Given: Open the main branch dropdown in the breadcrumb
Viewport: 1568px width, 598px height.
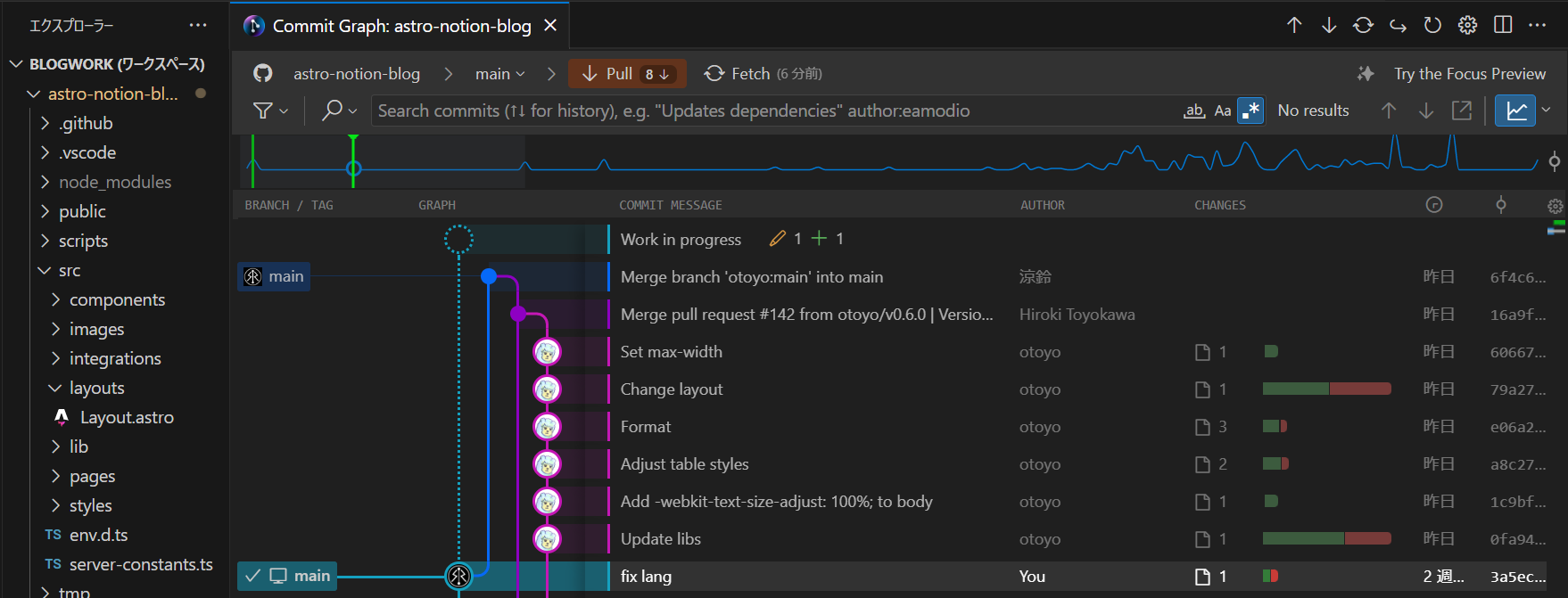Looking at the screenshot, I should tap(499, 74).
